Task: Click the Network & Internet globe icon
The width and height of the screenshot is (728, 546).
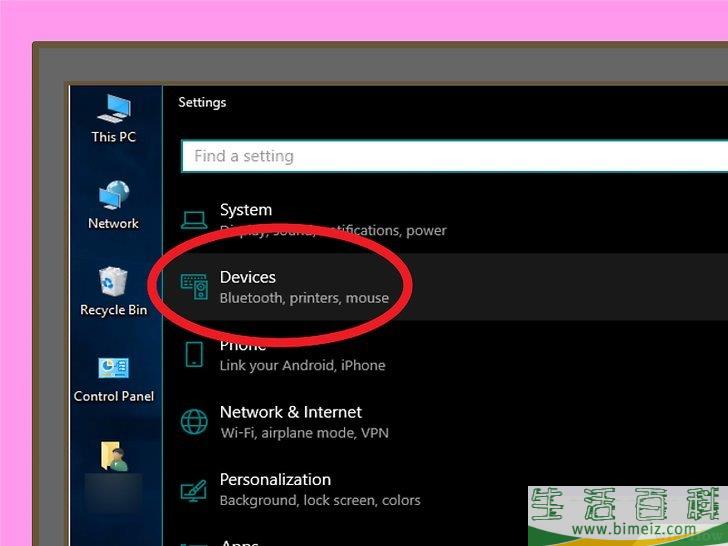Action: tap(194, 422)
